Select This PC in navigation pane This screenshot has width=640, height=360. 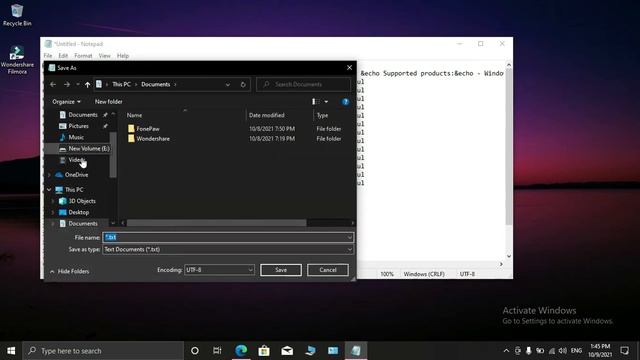click(74, 190)
